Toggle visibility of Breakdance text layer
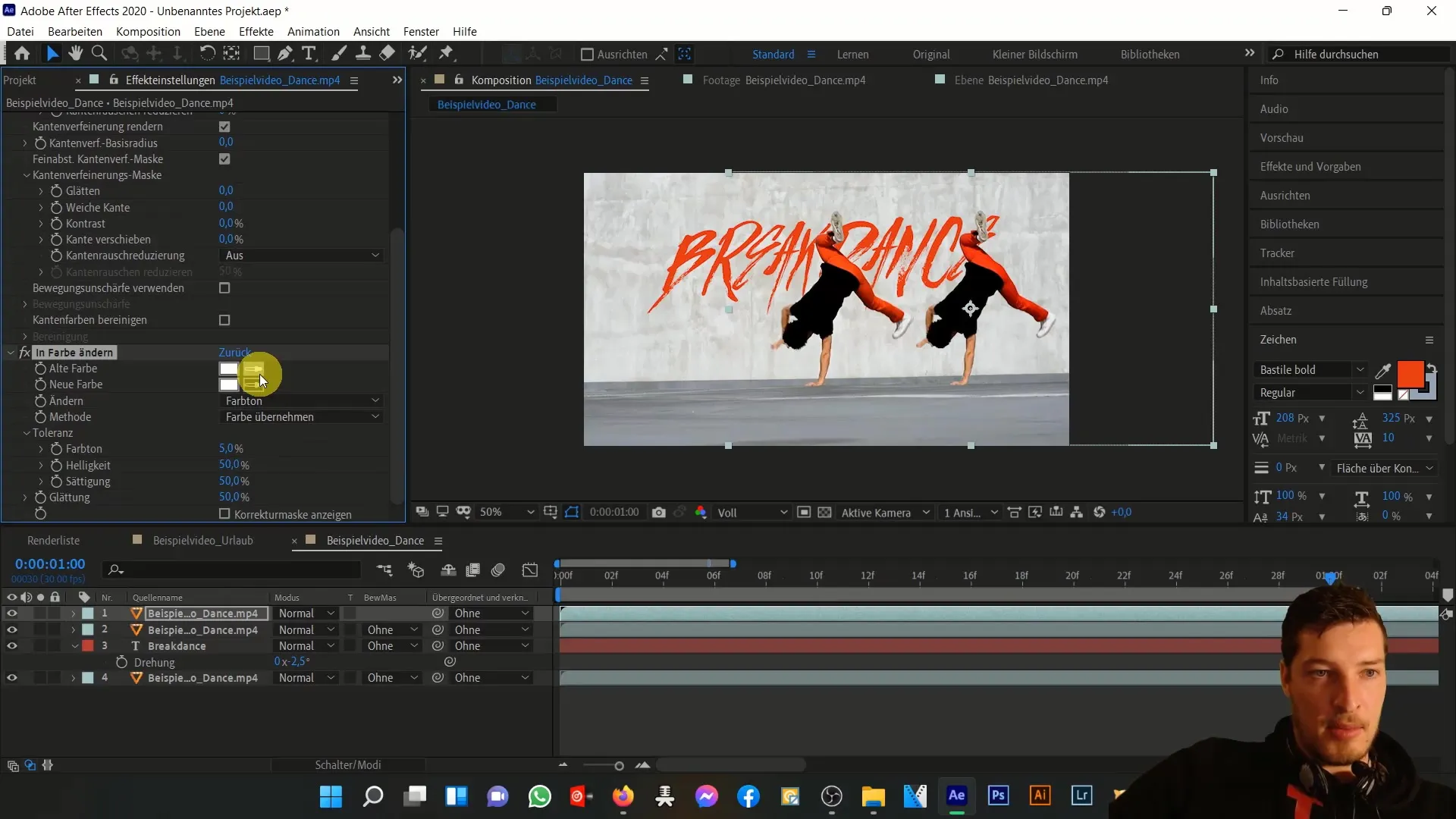The width and height of the screenshot is (1456, 819). (x=11, y=646)
